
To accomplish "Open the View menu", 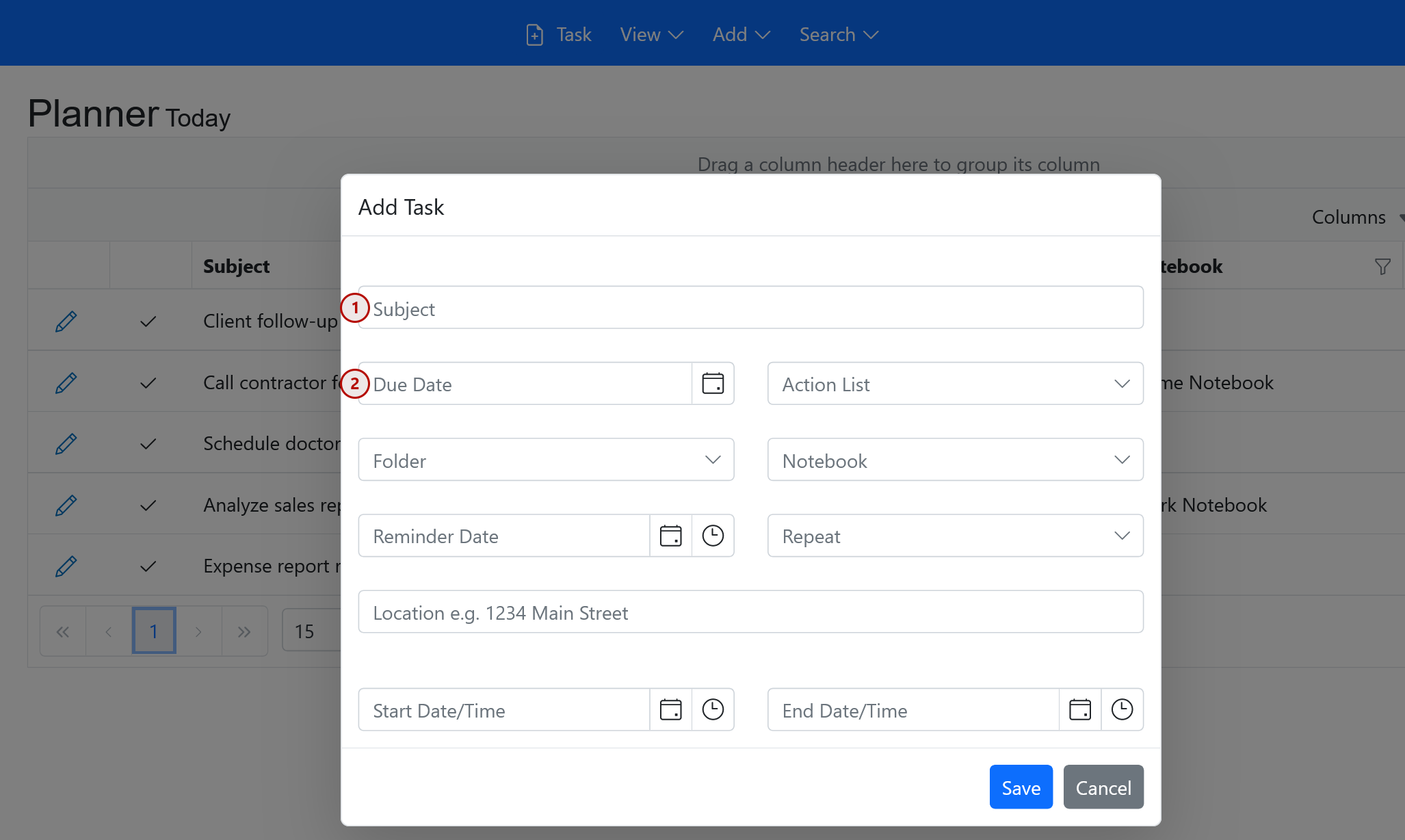I will (x=652, y=35).
